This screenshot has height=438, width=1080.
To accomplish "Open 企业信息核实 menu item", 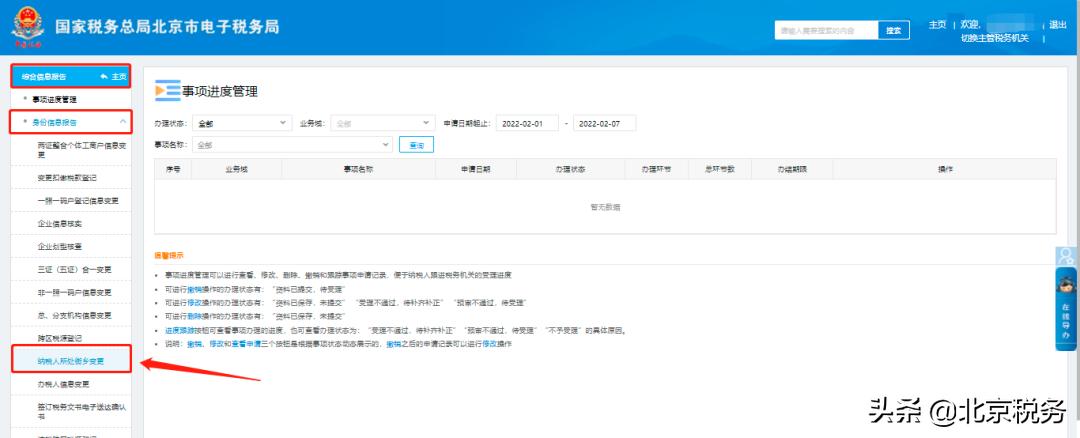I will pyautogui.click(x=60, y=224).
